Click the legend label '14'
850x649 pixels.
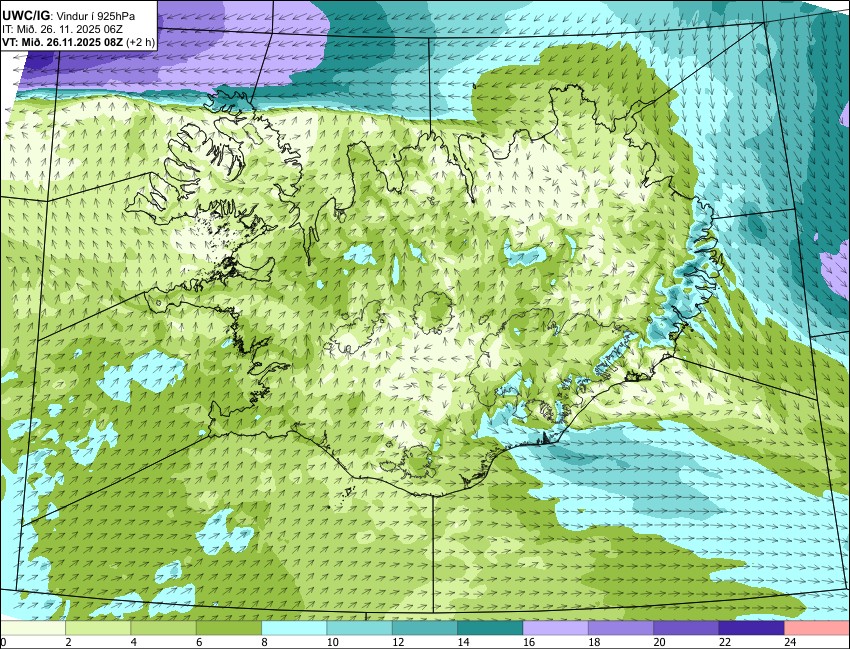(x=463, y=642)
